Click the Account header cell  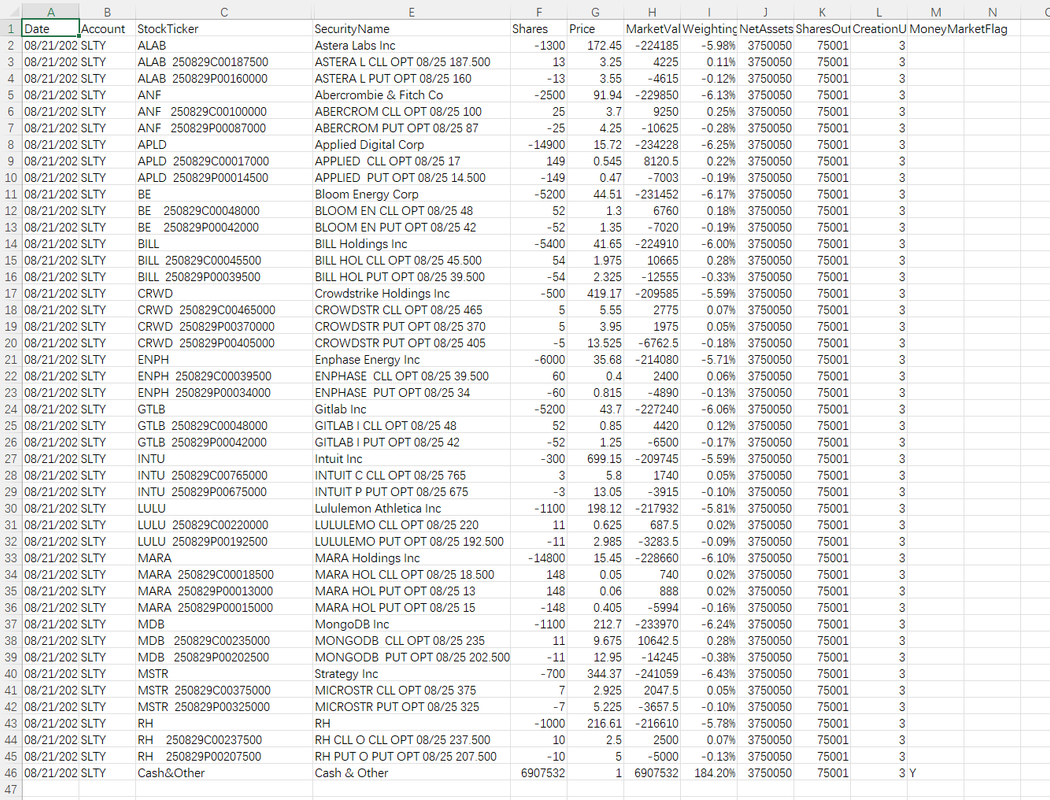pos(107,29)
